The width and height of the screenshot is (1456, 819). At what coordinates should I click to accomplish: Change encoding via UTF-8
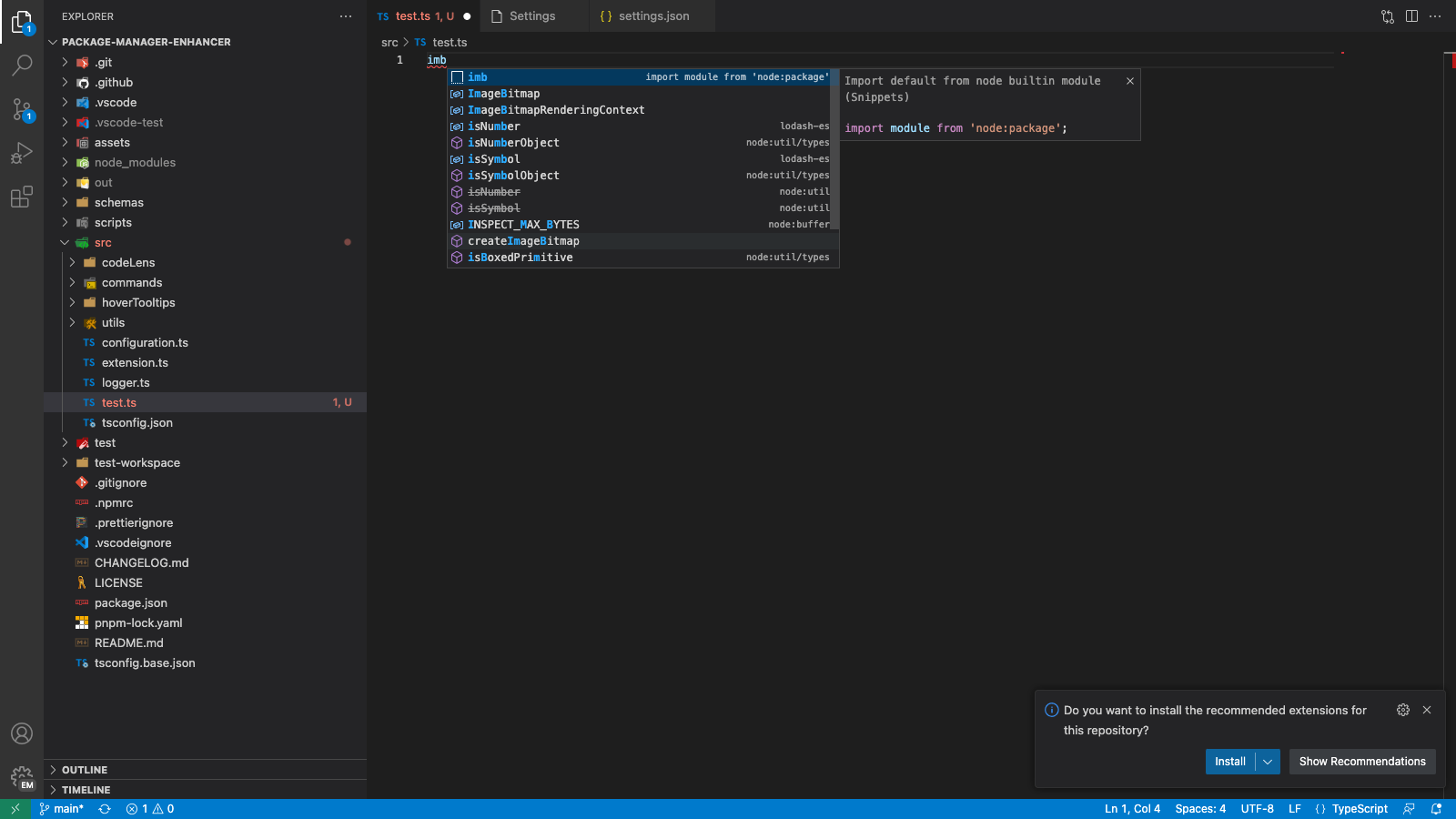(x=1257, y=809)
